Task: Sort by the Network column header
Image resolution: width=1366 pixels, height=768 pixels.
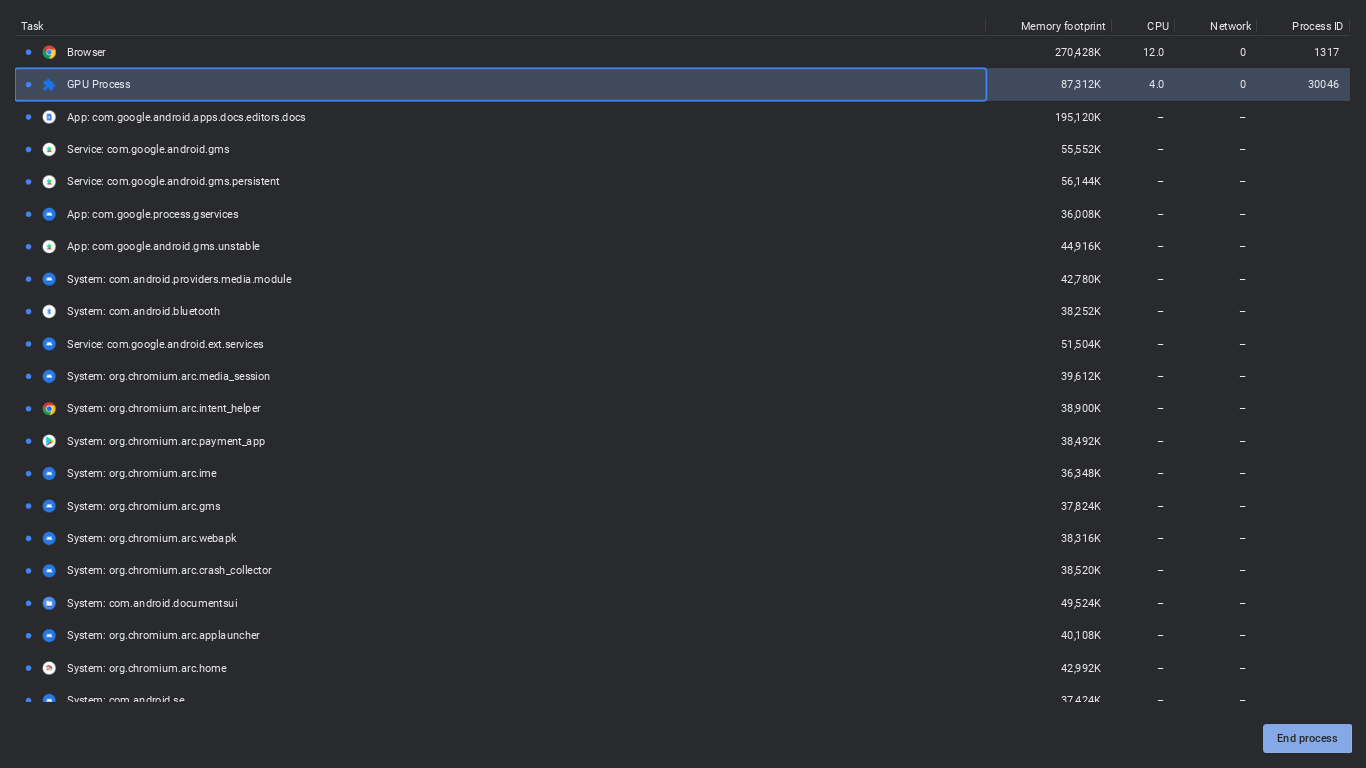Action: [x=1215, y=26]
